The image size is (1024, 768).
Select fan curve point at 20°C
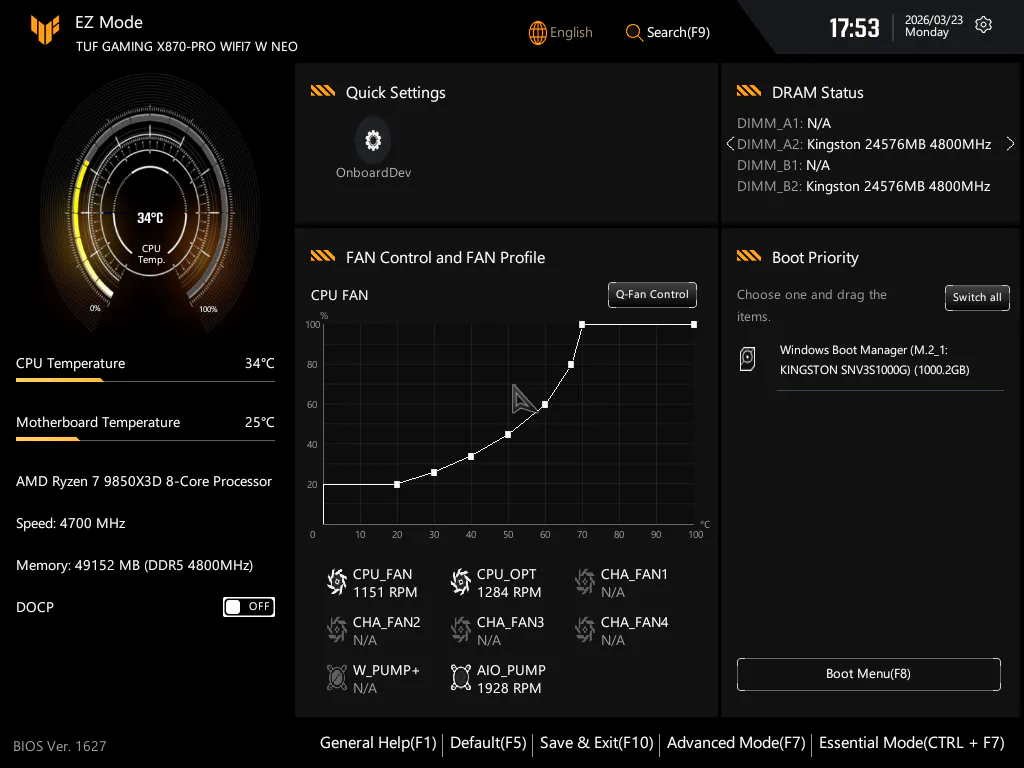(x=397, y=485)
